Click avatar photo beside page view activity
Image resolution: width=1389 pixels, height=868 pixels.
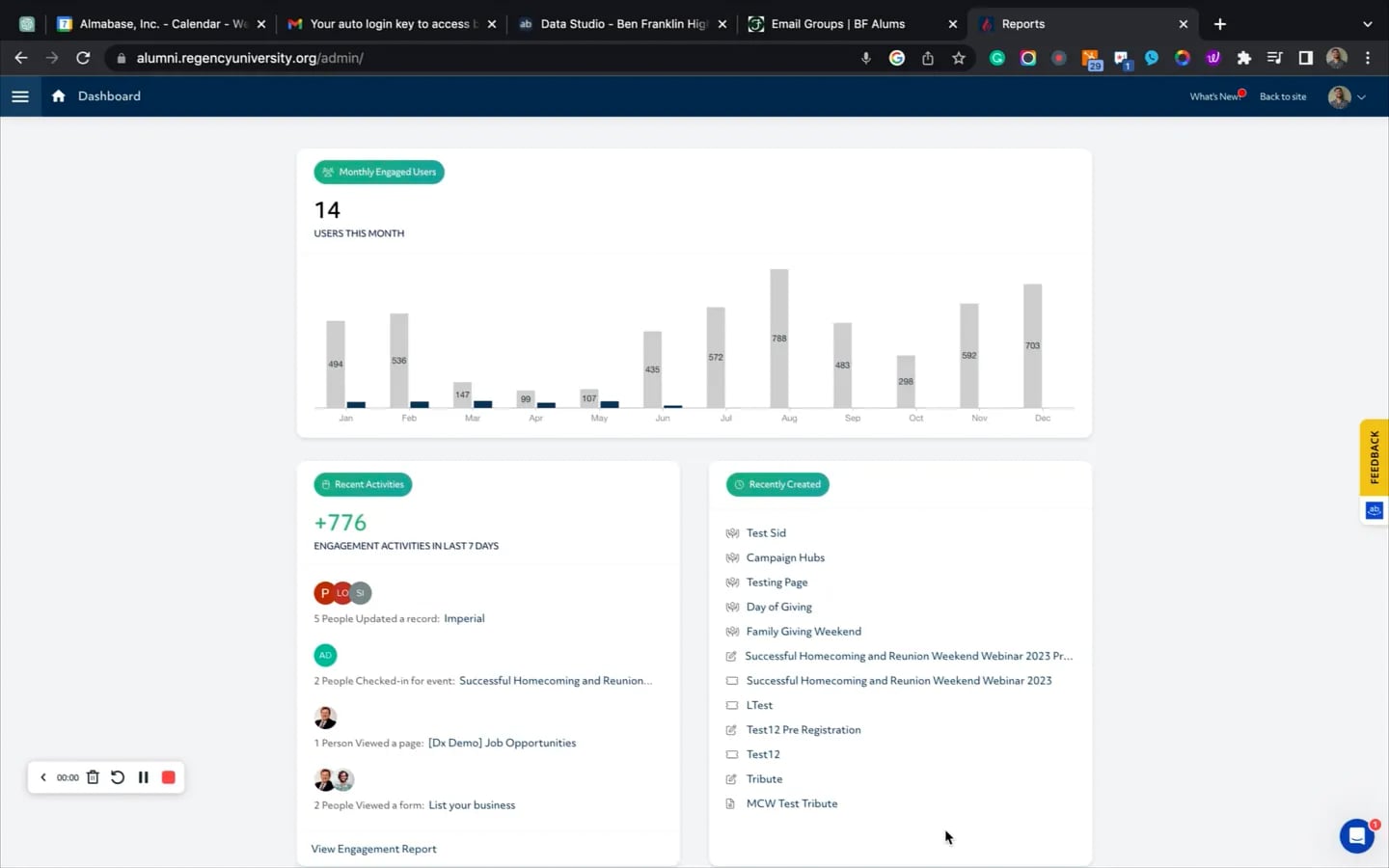(325, 718)
